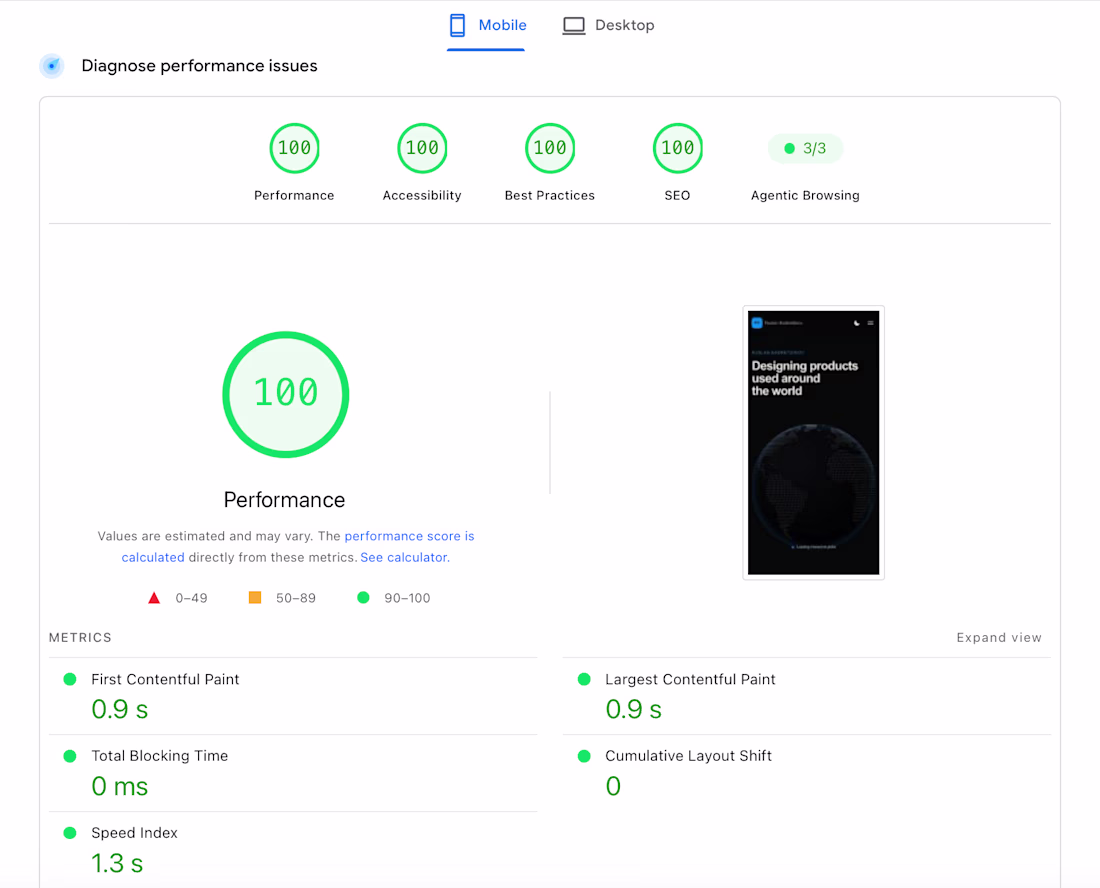Open the 'performance score is' link
The width and height of the screenshot is (1100, 888).
click(410, 536)
